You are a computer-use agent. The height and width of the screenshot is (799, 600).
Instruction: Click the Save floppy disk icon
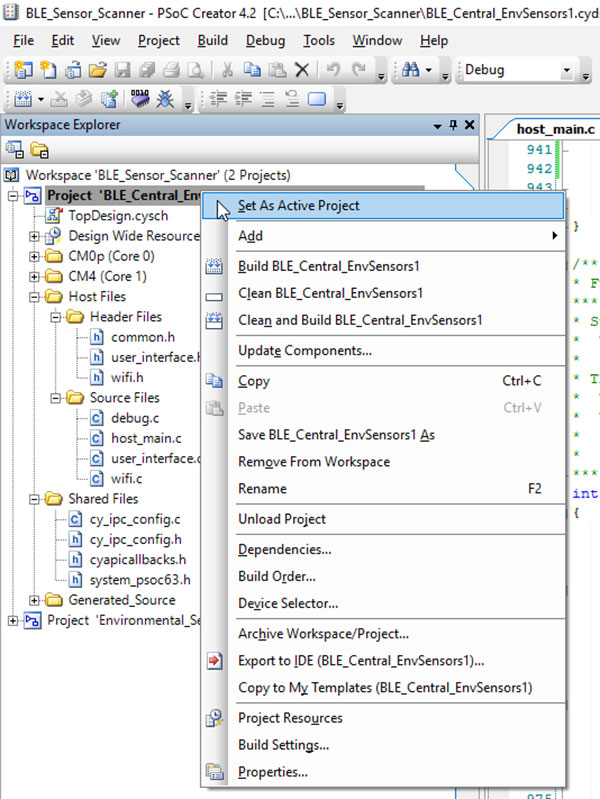click(x=122, y=69)
